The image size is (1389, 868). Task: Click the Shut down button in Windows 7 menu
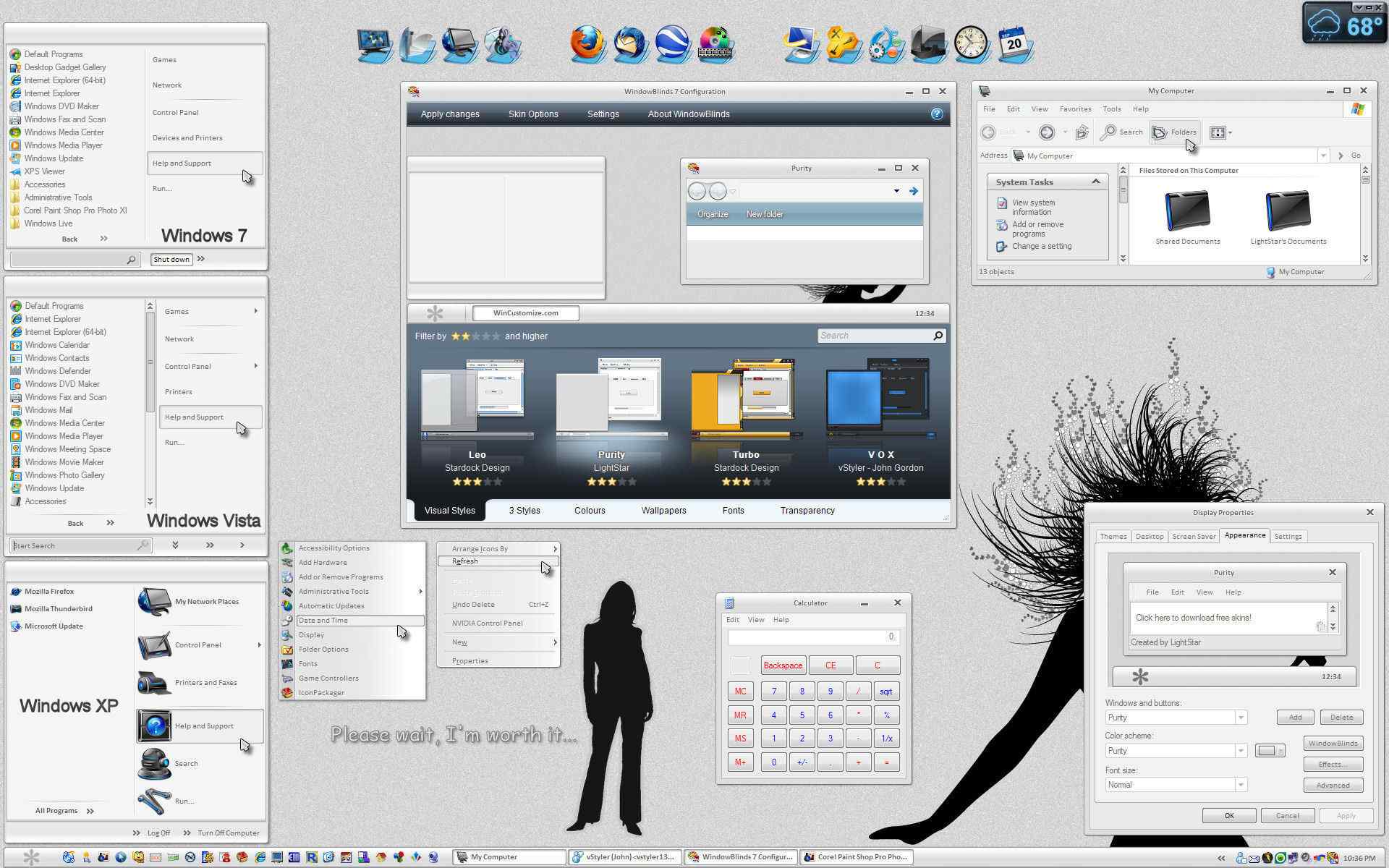[x=171, y=259]
